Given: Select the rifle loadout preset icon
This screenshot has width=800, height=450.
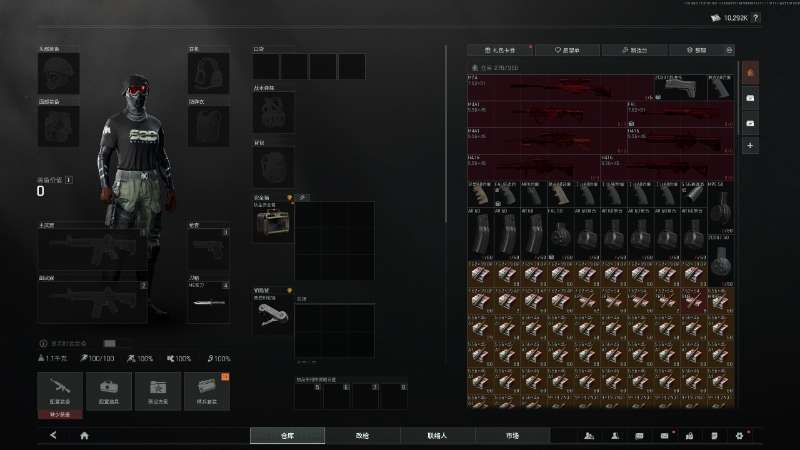Looking at the screenshot, I should [x=59, y=390].
